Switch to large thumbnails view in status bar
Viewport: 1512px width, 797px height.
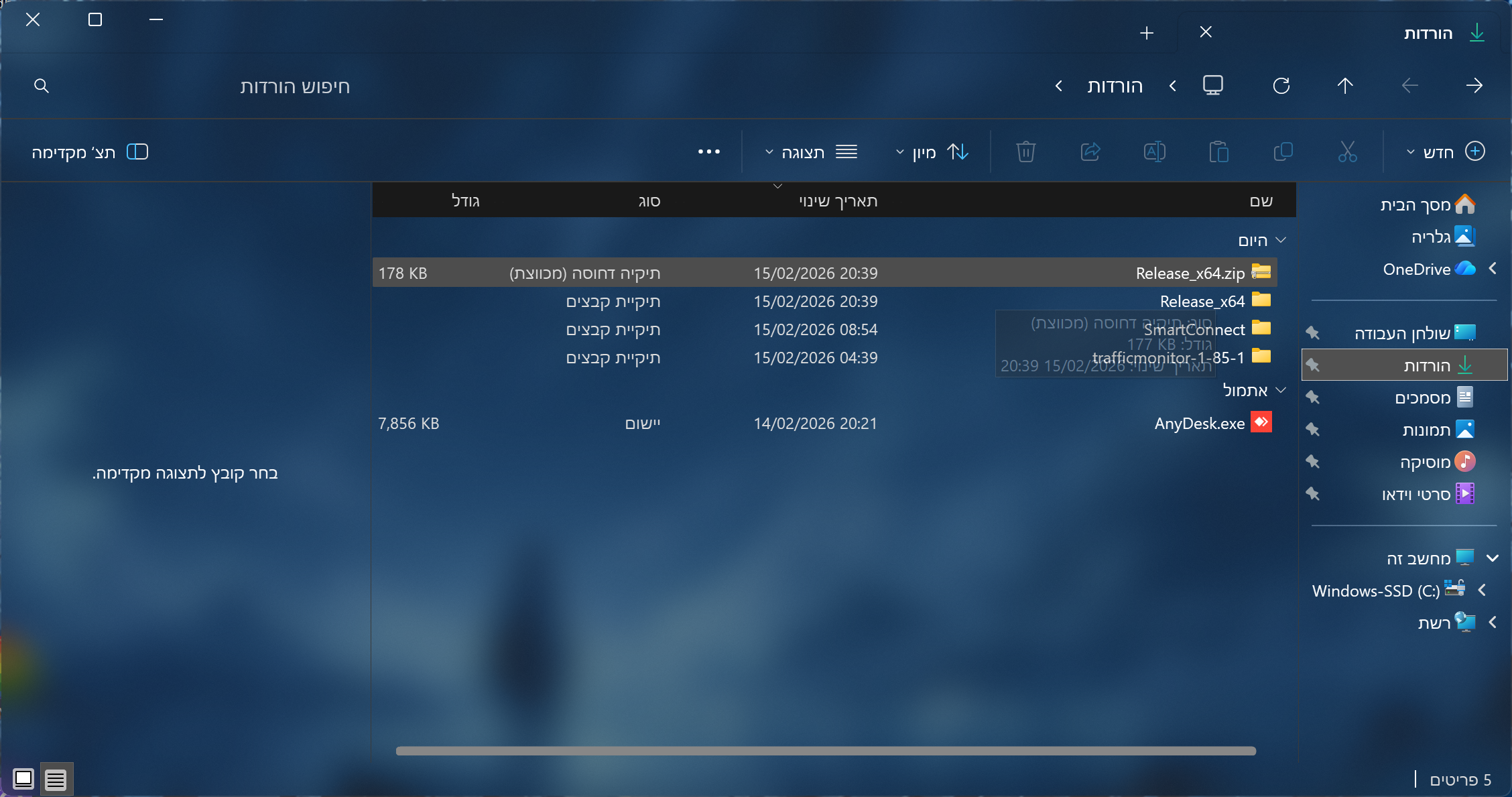click(23, 779)
